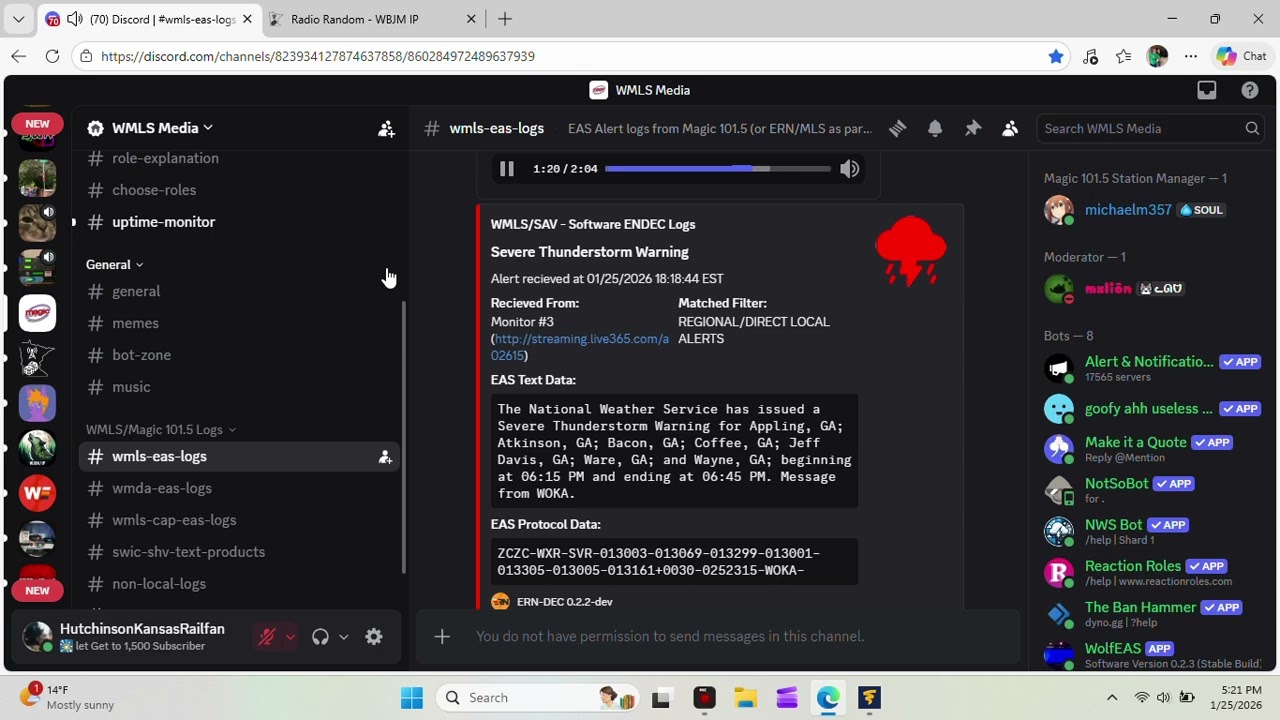Open the Discord help icon
This screenshot has height=720, width=1280.
pyautogui.click(x=1250, y=90)
